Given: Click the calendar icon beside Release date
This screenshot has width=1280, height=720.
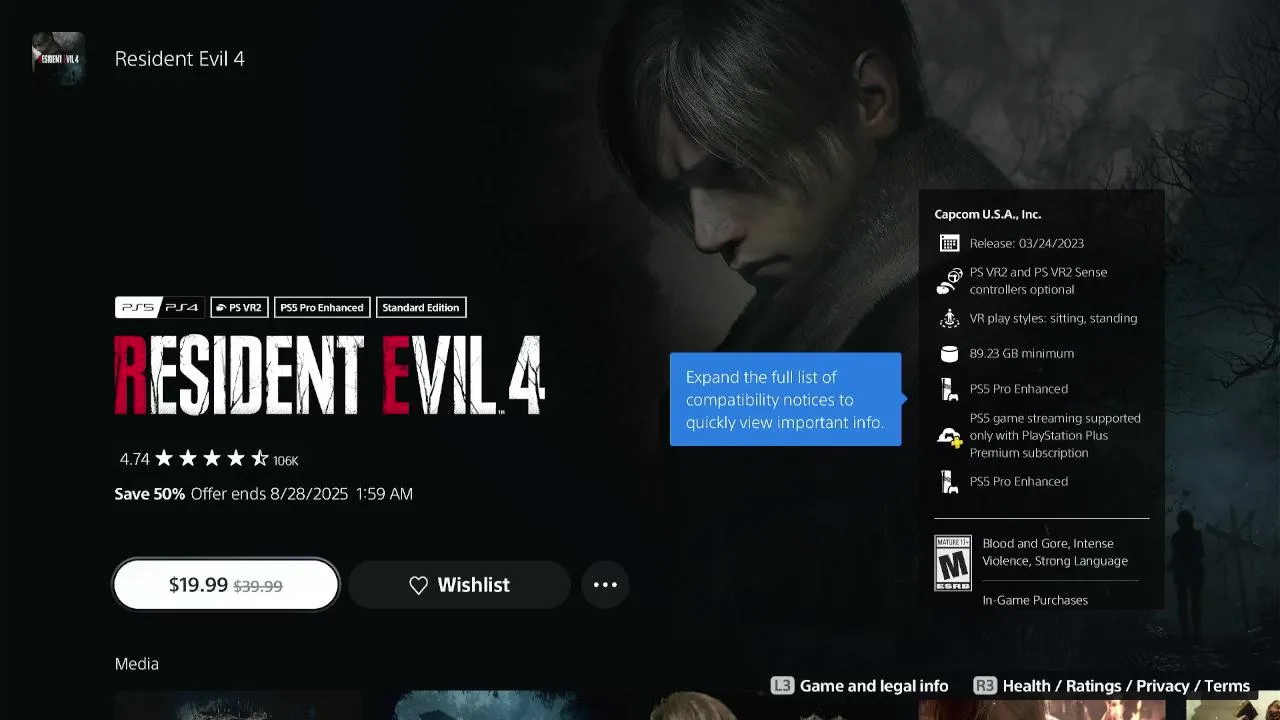Looking at the screenshot, I should 949,243.
